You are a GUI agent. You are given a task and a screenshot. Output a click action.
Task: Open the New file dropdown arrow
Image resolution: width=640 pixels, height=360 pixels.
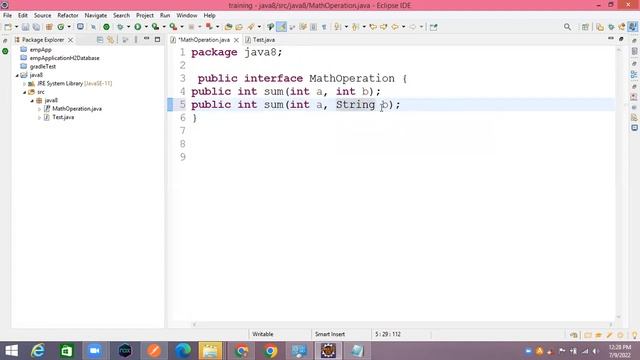17,27
